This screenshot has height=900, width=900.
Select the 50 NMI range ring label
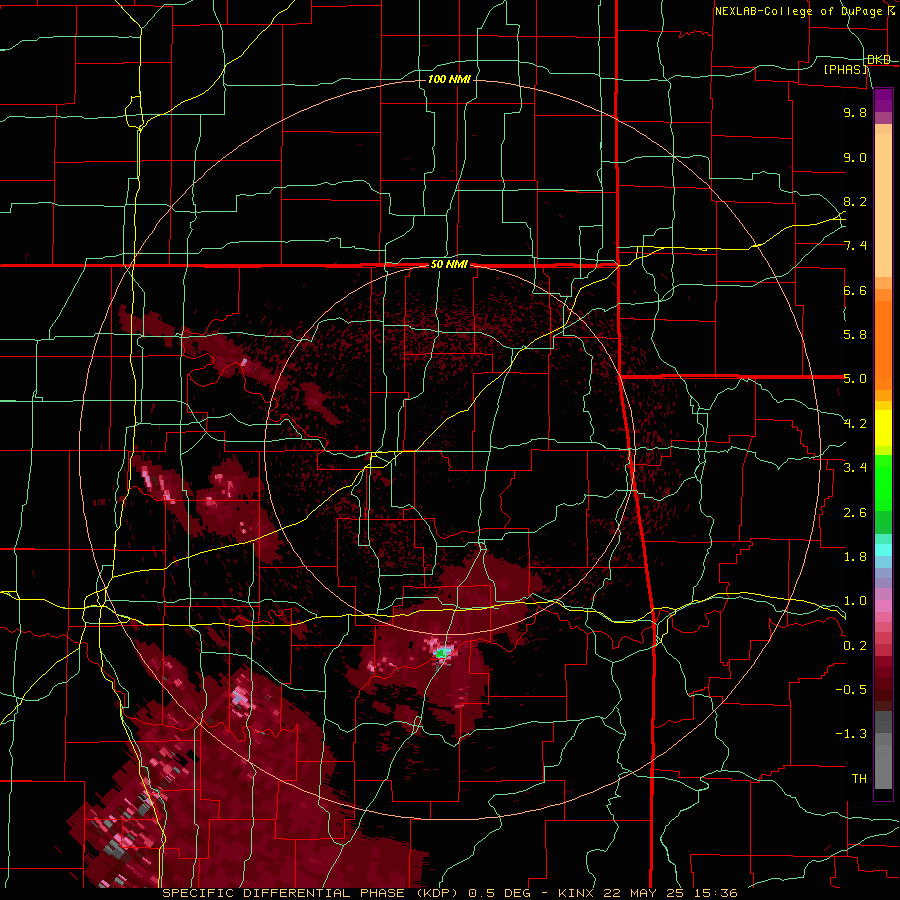coord(449,265)
